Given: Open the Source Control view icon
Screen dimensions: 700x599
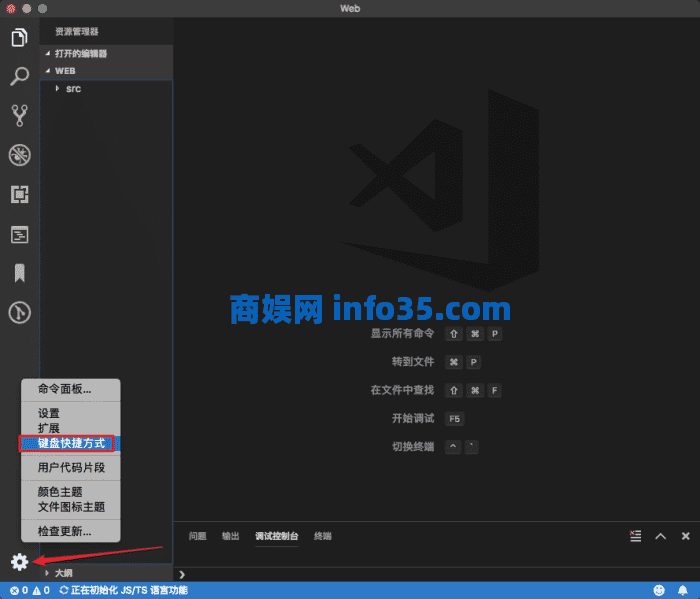Looking at the screenshot, I should coord(19,116).
